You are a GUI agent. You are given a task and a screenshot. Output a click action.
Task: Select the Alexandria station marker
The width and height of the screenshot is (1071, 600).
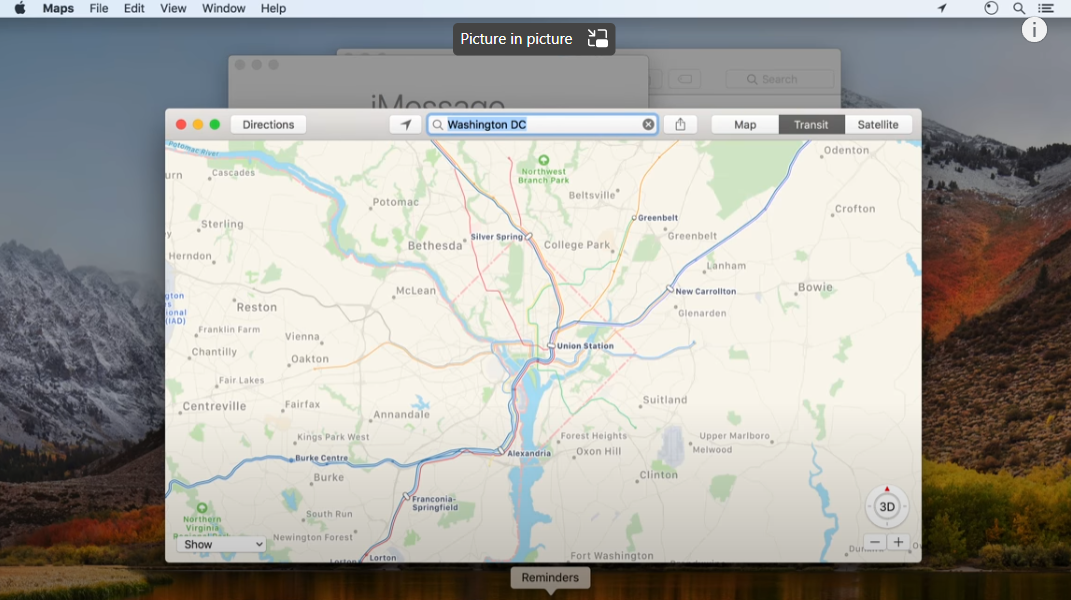coord(502,452)
